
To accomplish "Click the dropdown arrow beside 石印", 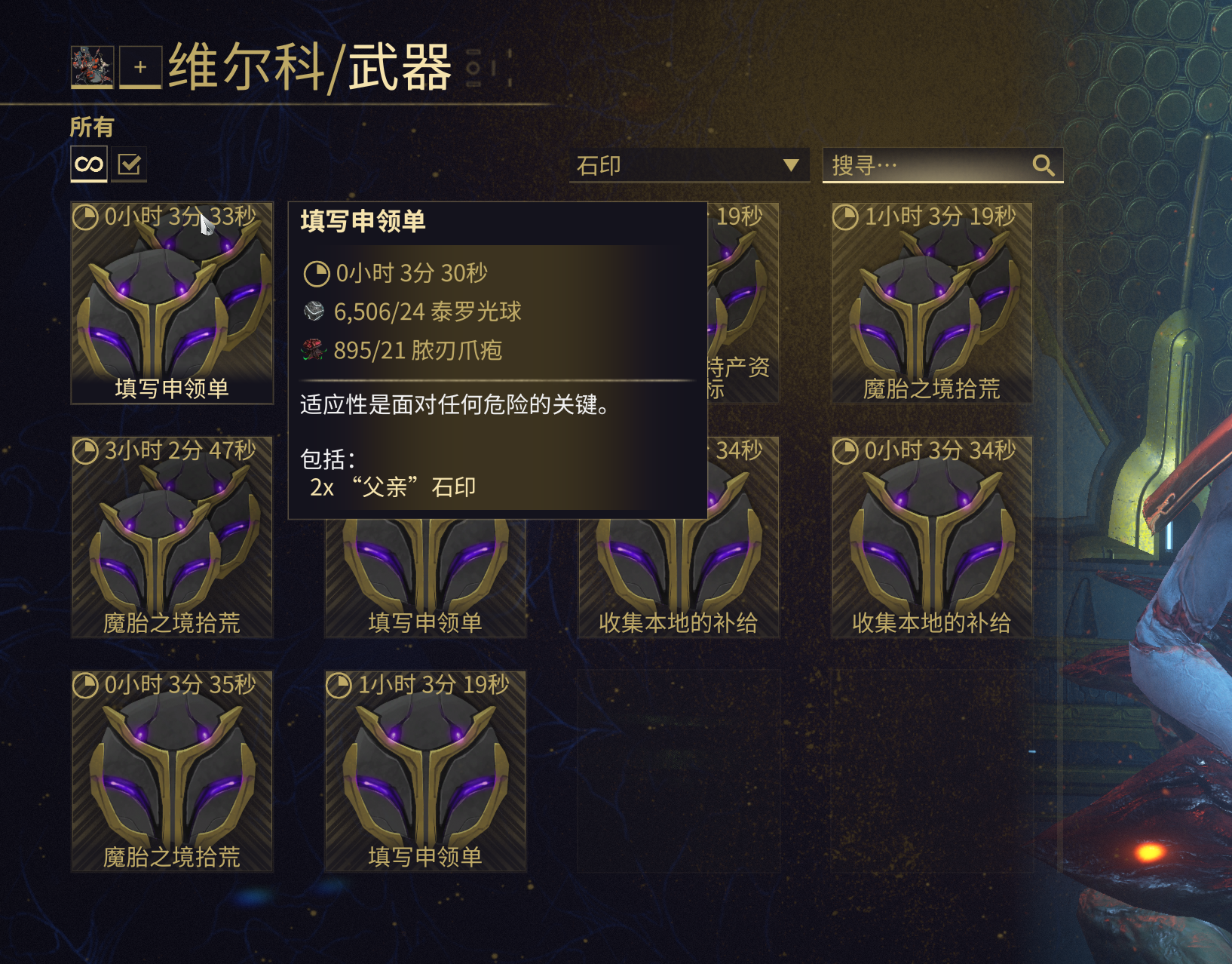I will (x=790, y=165).
